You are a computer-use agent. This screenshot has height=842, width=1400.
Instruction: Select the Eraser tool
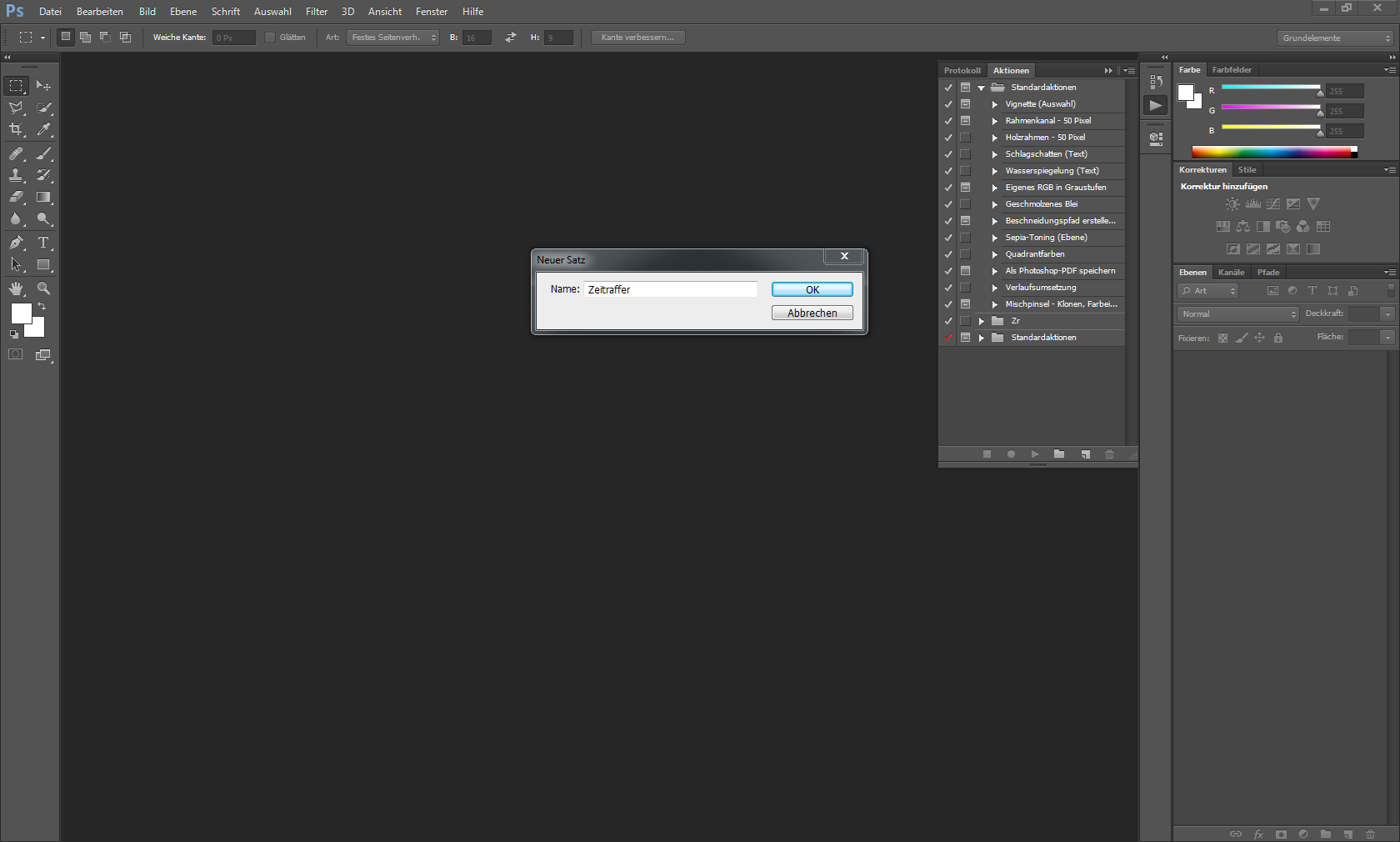tap(16, 197)
